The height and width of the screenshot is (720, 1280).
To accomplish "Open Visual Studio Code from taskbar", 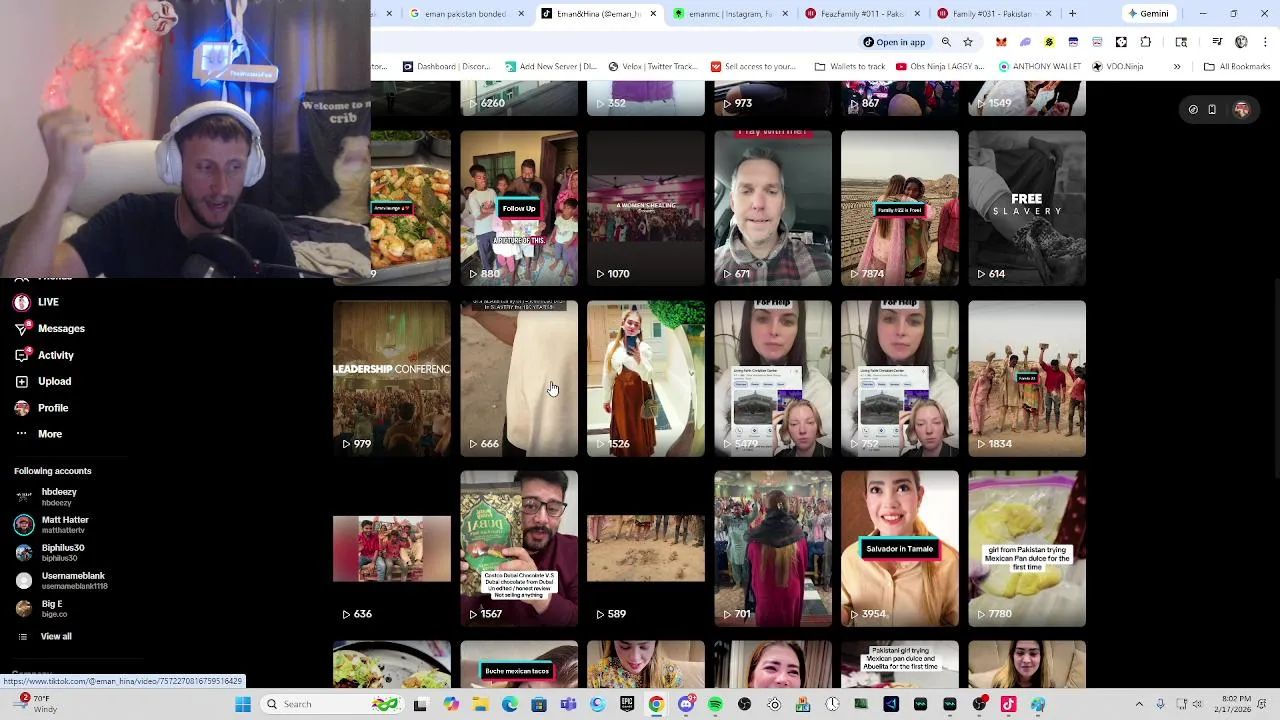I will 891,704.
